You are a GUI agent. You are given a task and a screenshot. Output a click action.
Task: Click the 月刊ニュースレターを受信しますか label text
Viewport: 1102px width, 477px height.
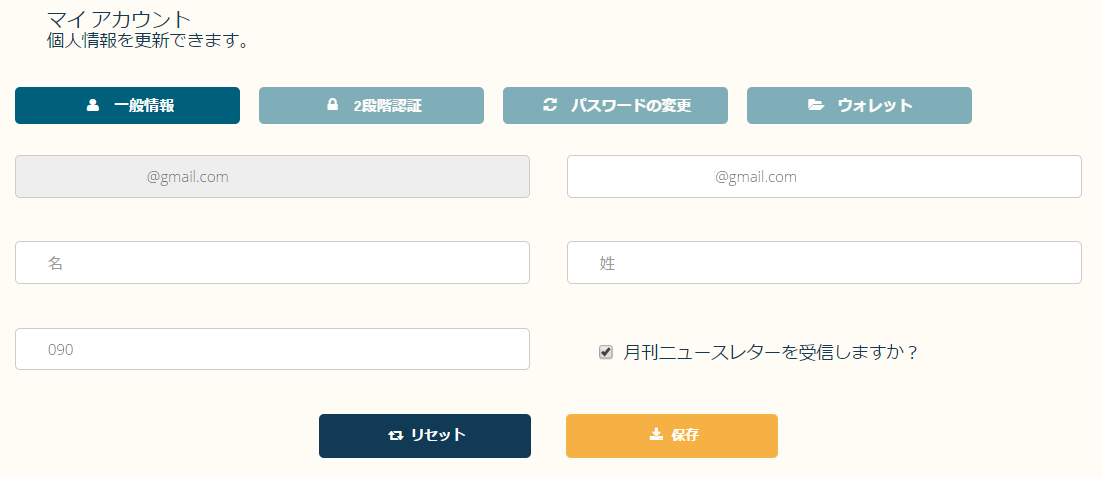770,352
